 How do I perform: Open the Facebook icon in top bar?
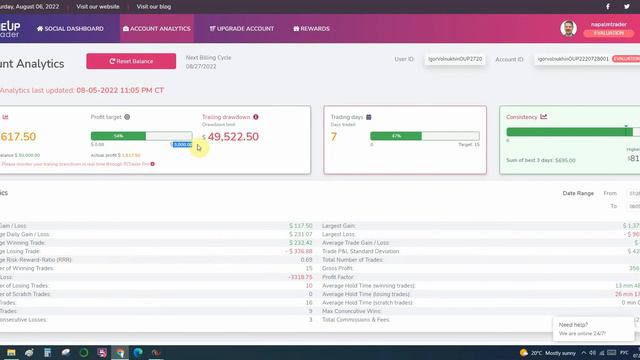(x=608, y=7)
